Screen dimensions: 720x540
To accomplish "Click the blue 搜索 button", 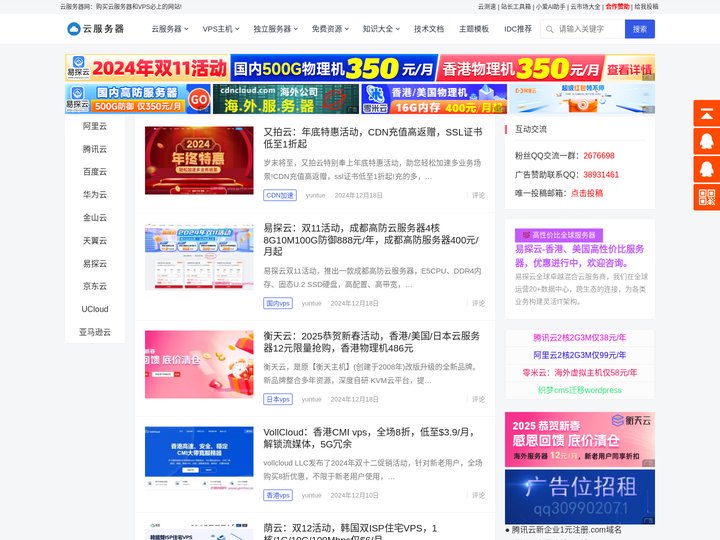I will click(x=640, y=29).
